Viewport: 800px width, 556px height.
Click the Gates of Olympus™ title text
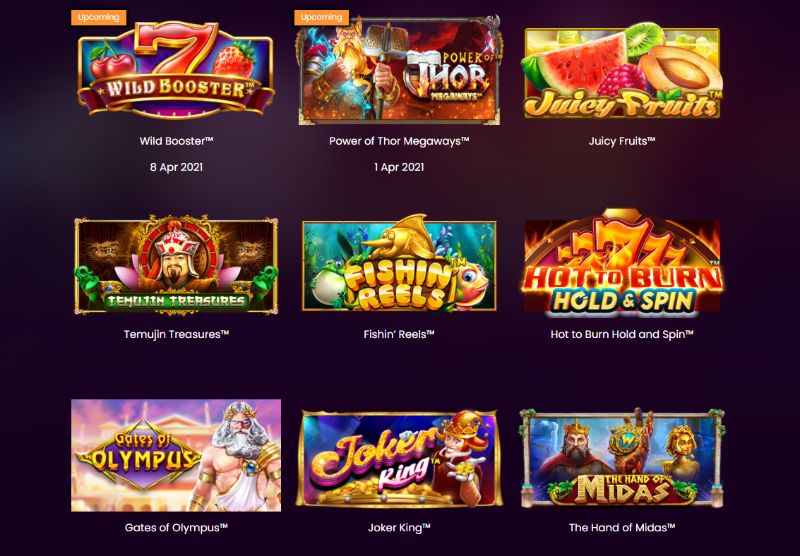tap(176, 528)
